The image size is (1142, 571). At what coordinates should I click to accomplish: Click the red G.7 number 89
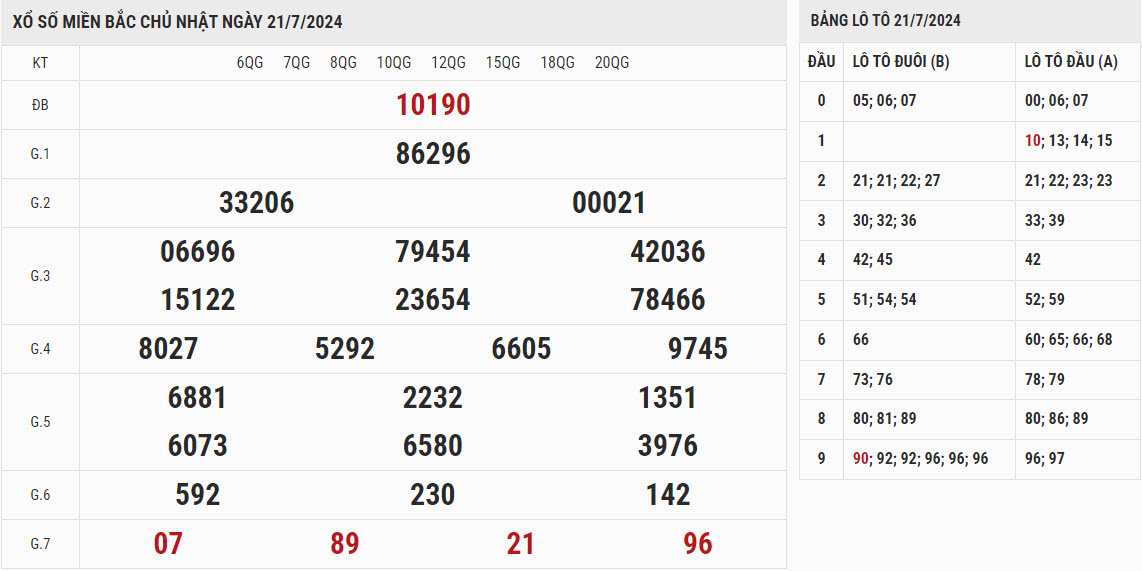point(345,544)
